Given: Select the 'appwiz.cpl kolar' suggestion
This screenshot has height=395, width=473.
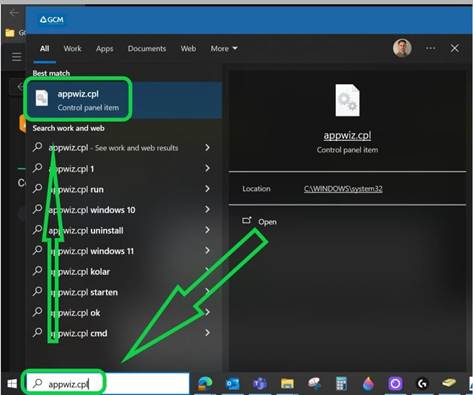Looking at the screenshot, I should click(124, 272).
